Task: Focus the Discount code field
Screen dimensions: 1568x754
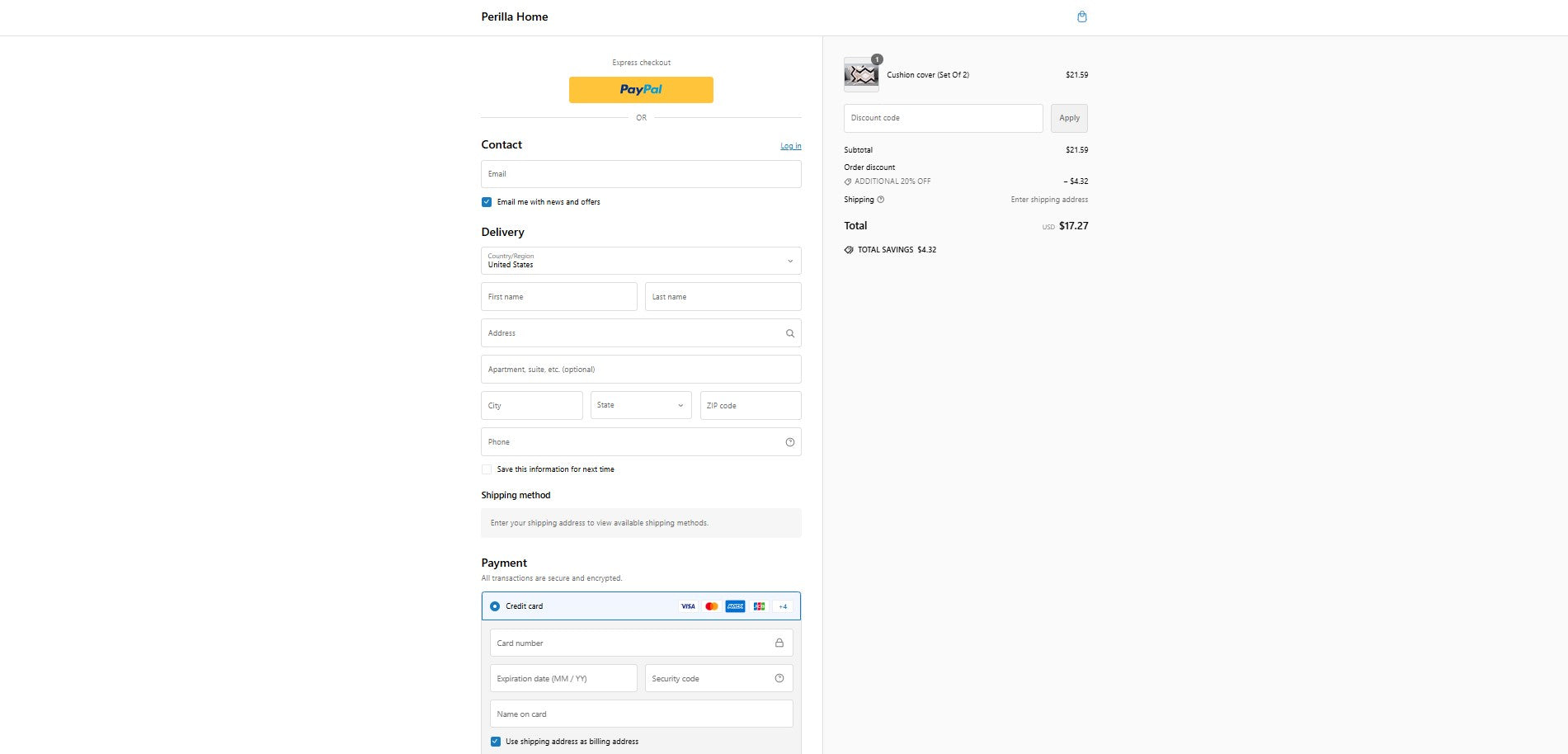Action: tap(942, 118)
